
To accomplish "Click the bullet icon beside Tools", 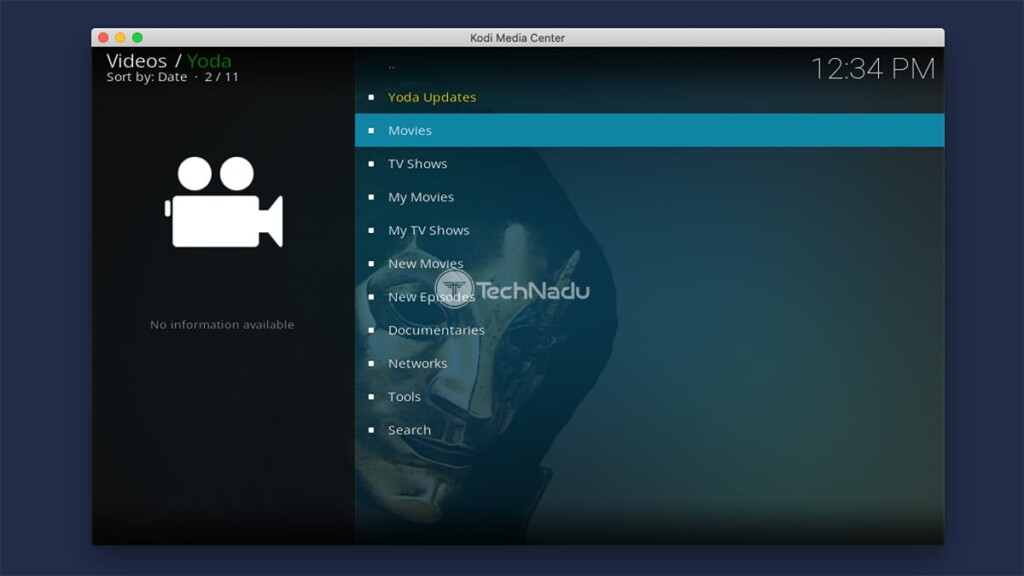I will coord(372,397).
